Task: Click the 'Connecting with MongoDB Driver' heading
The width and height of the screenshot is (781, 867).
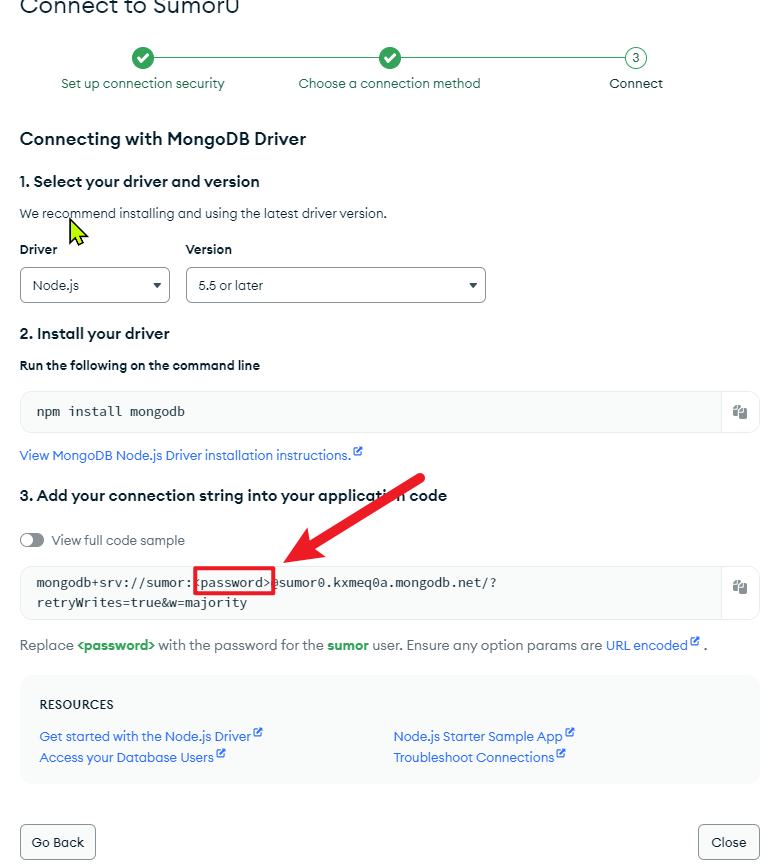Action: [163, 139]
